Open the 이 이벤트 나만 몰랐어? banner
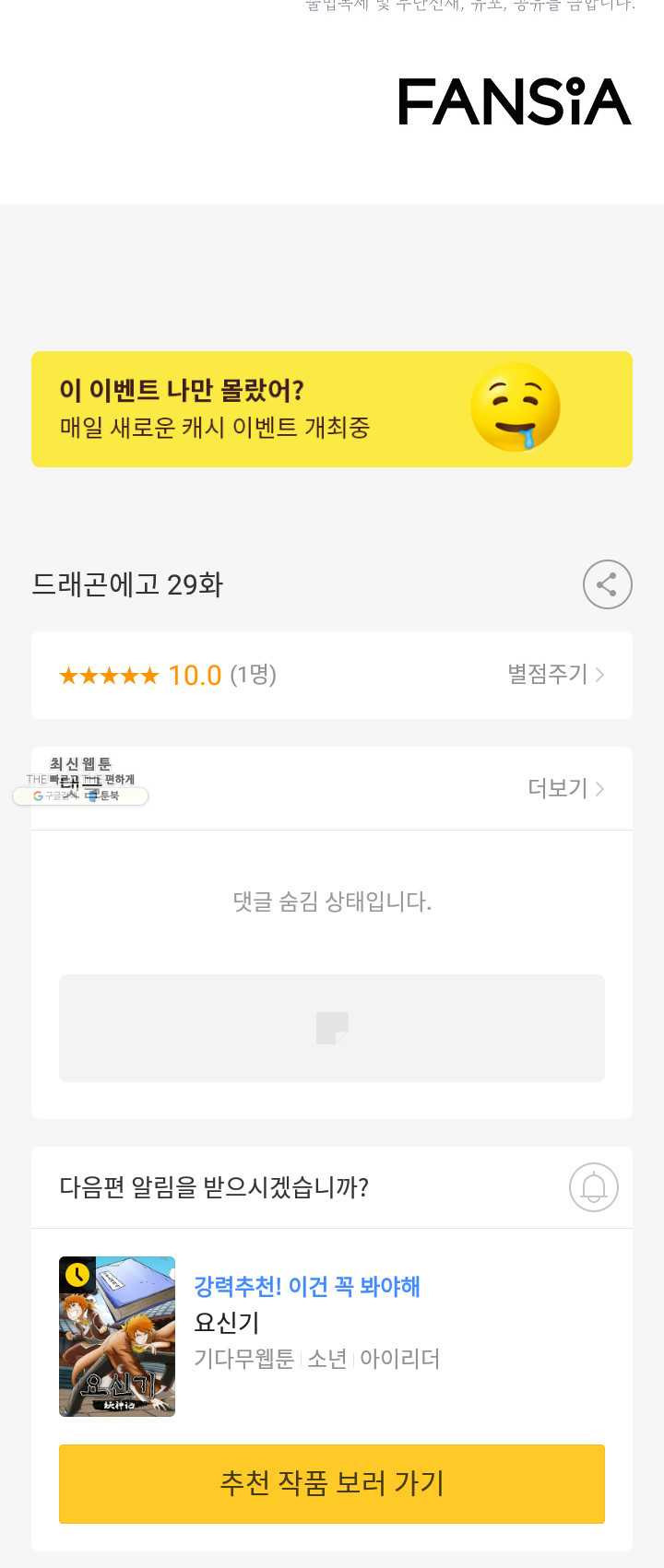Screen dimensions: 664x1568 click(x=332, y=409)
